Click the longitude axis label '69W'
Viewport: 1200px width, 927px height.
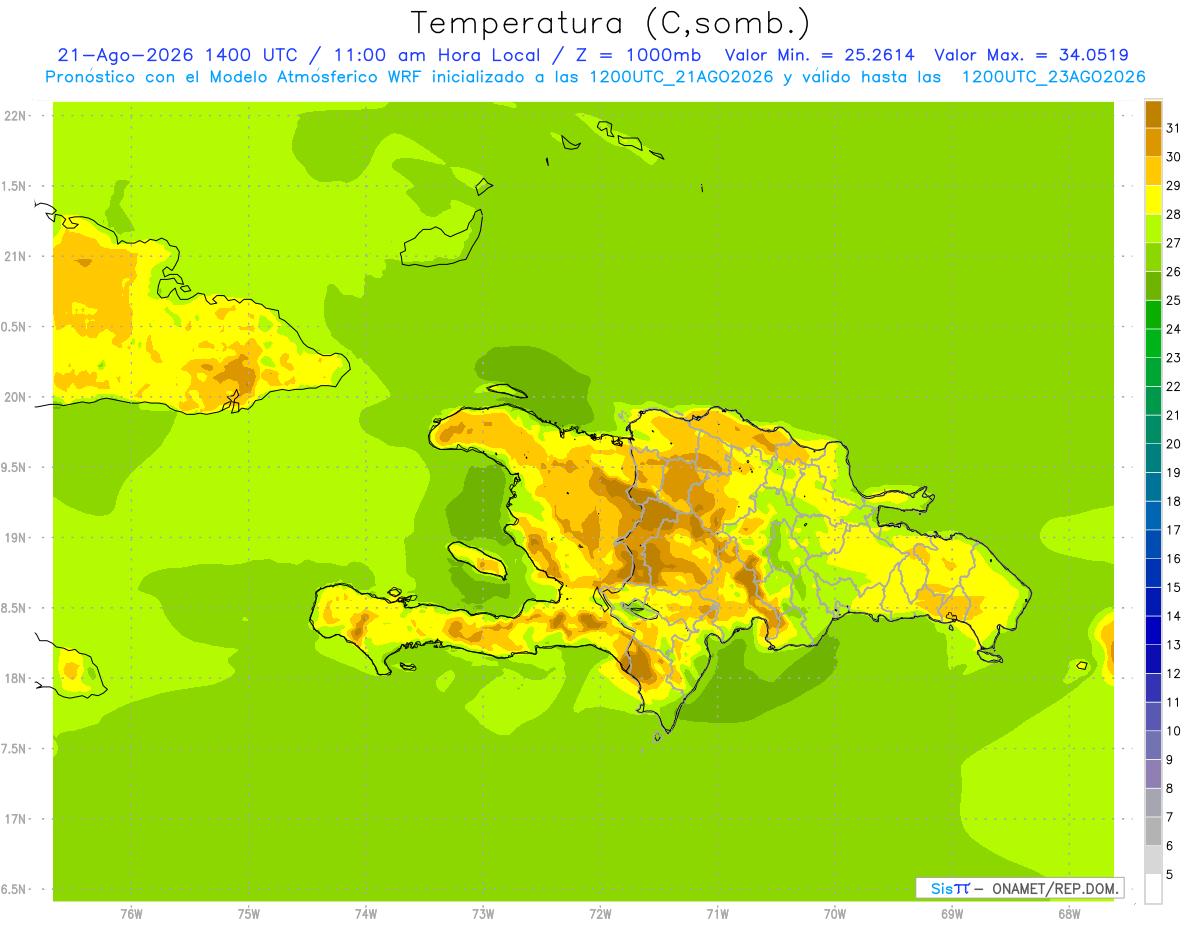click(951, 914)
